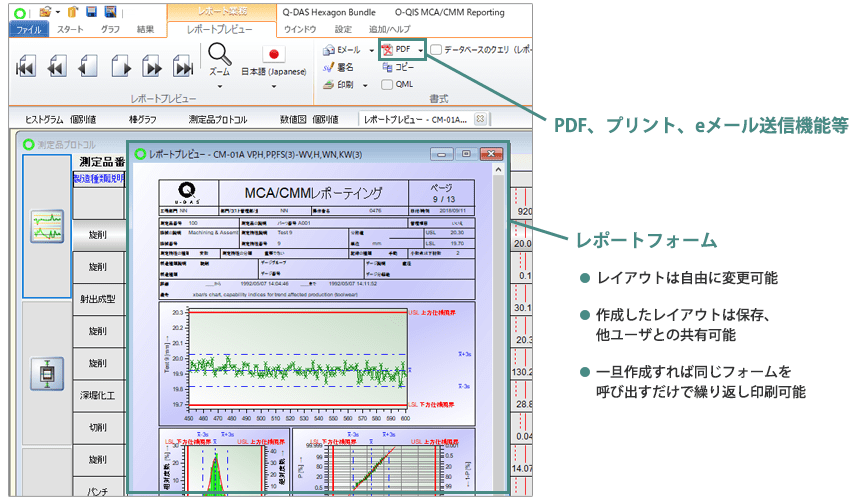Close the レポートプレビュー - CM-01A tab
The height and width of the screenshot is (500, 866).
[480, 119]
